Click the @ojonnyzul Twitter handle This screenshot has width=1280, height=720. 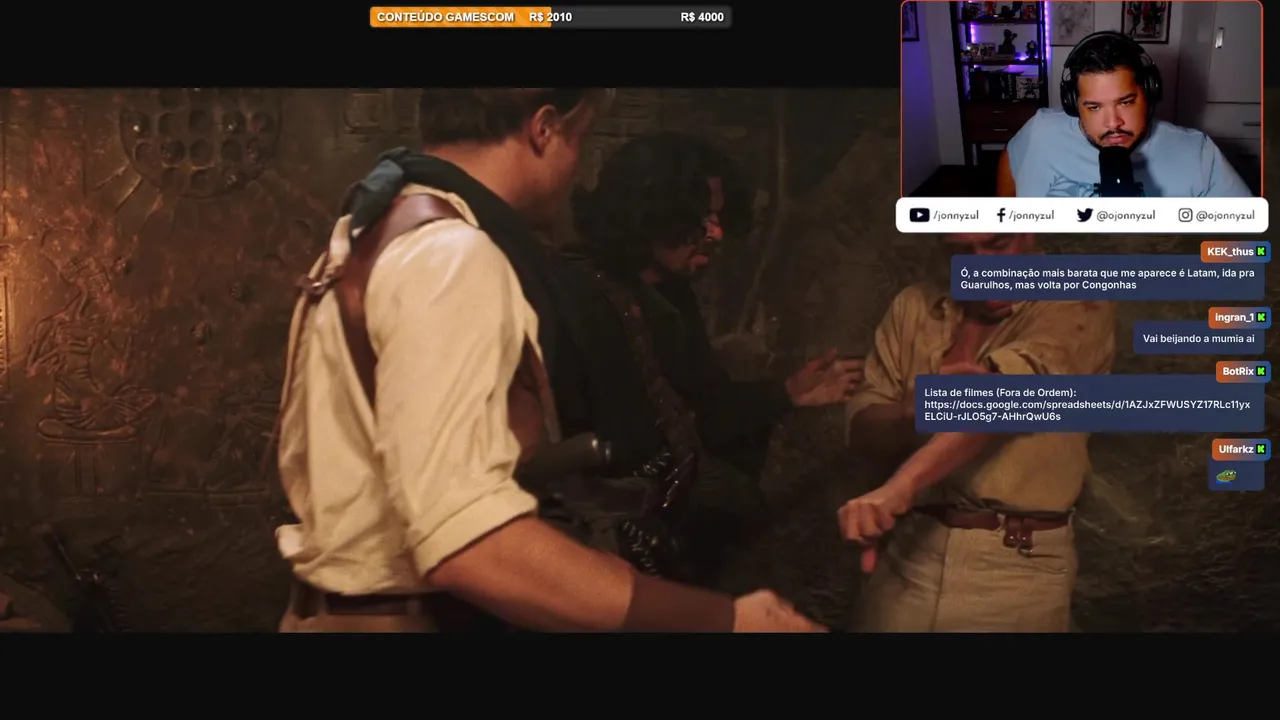(1126, 215)
